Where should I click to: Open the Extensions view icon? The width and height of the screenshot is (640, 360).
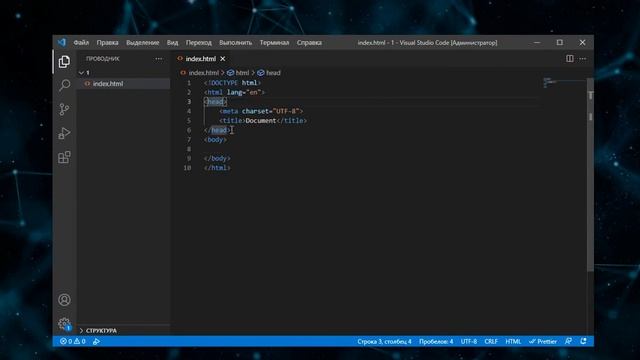[x=64, y=157]
